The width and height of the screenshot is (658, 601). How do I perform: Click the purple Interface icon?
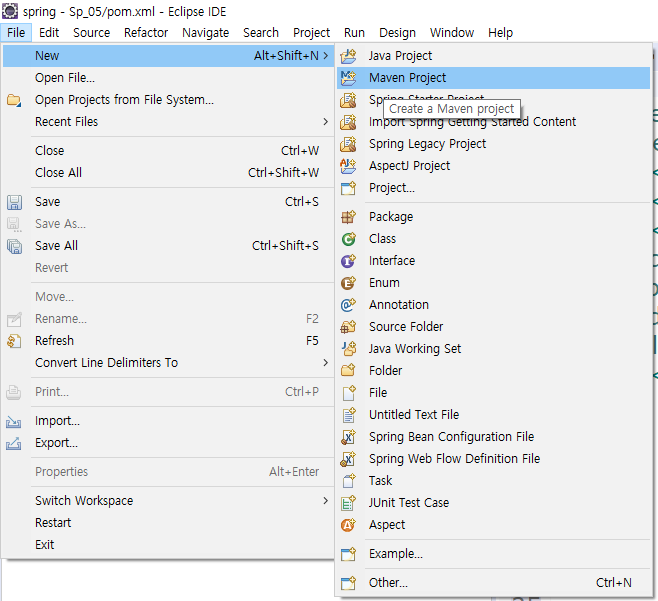point(348,261)
